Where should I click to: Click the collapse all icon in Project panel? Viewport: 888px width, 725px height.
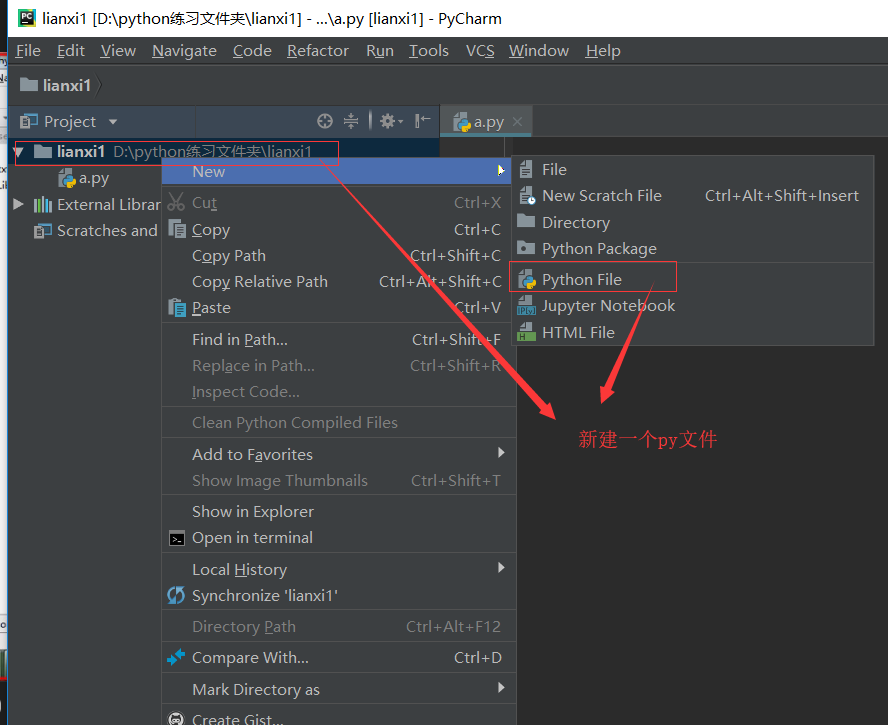351,121
